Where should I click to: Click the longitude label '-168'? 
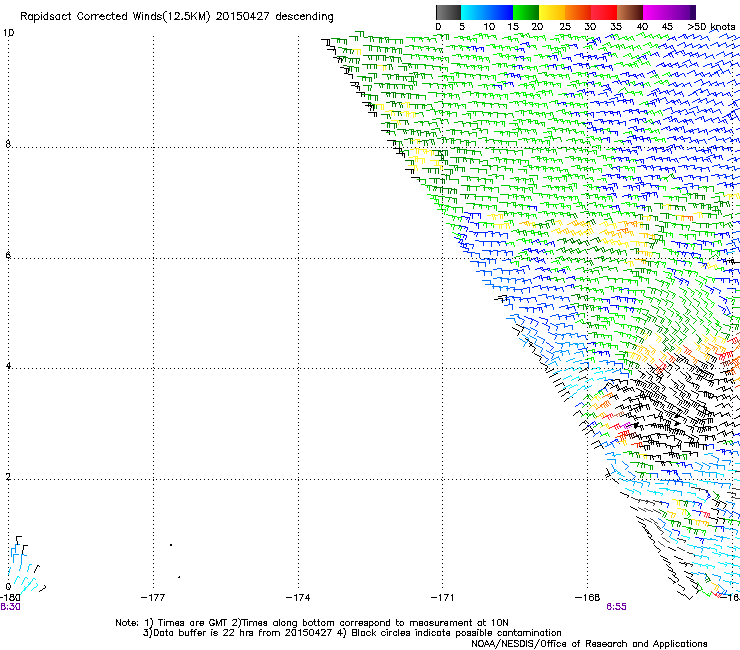[588, 597]
